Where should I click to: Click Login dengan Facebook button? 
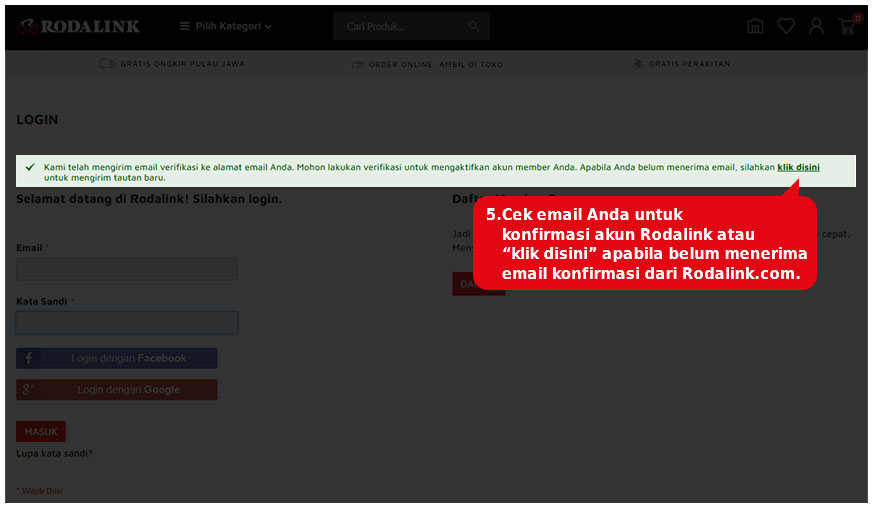click(117, 358)
